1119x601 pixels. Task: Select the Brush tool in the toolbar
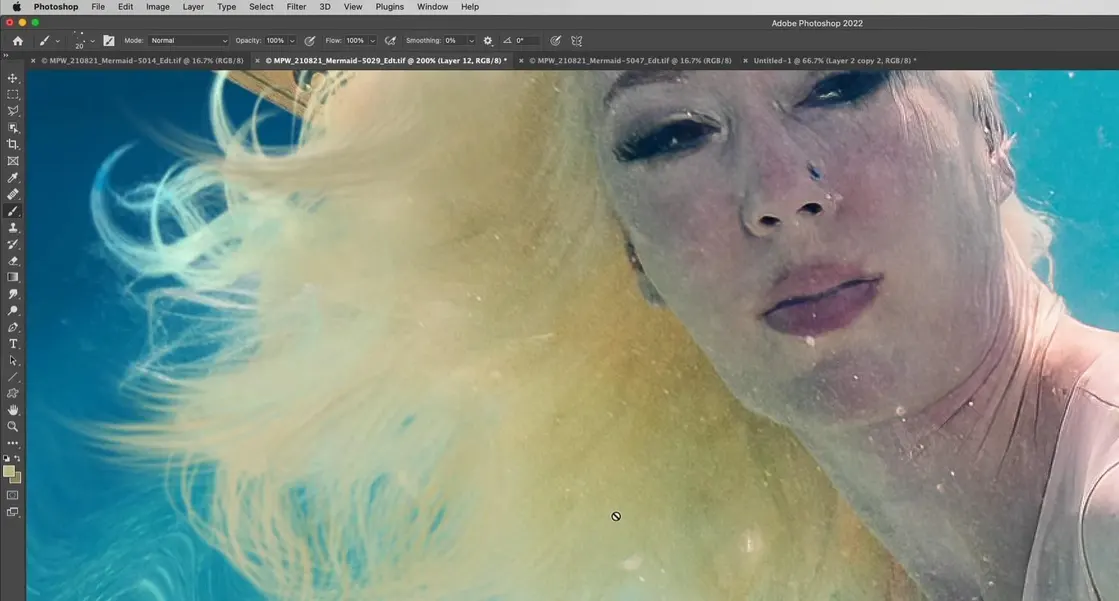(13, 211)
